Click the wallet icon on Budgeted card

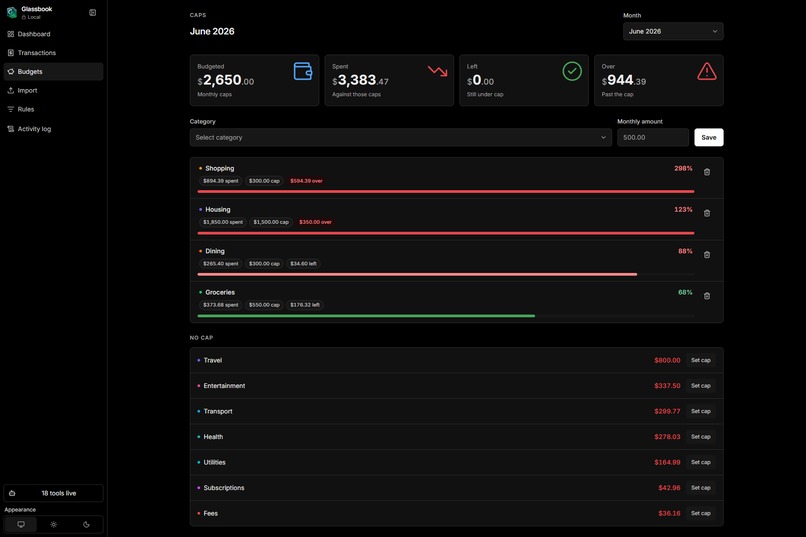click(x=303, y=71)
